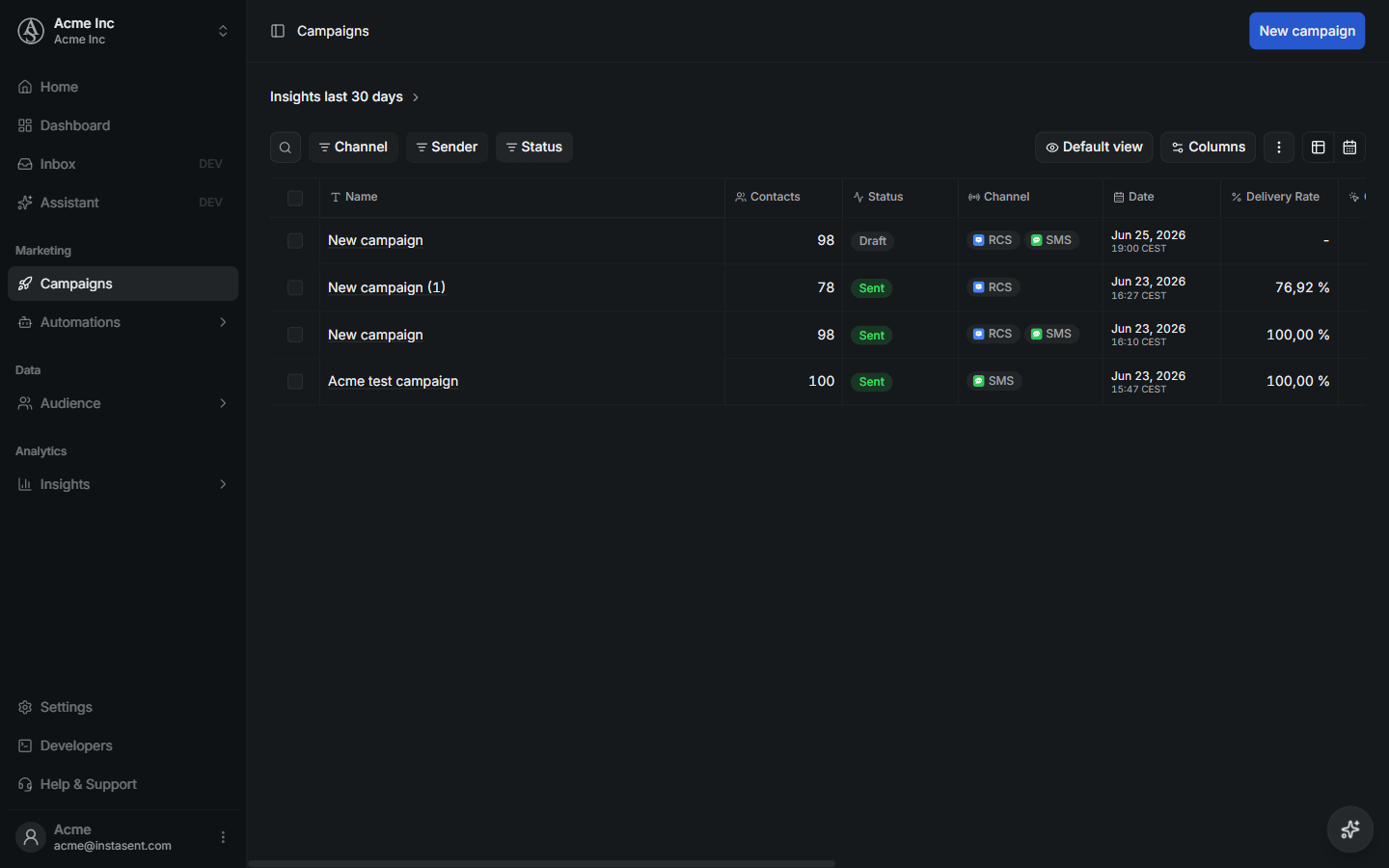Image resolution: width=1389 pixels, height=868 pixels.
Task: Click the horizontal scrollbar at bottom
Action: tap(542, 863)
